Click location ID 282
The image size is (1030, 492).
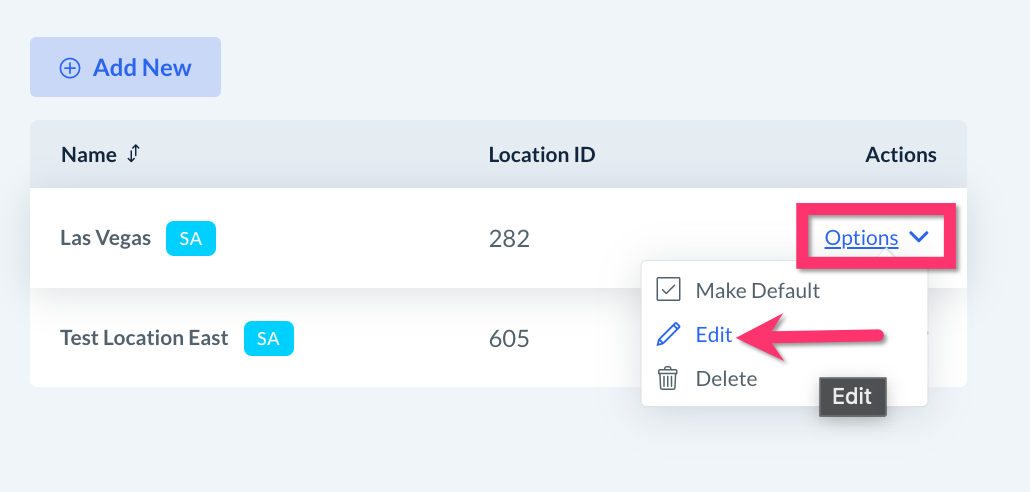(x=509, y=239)
